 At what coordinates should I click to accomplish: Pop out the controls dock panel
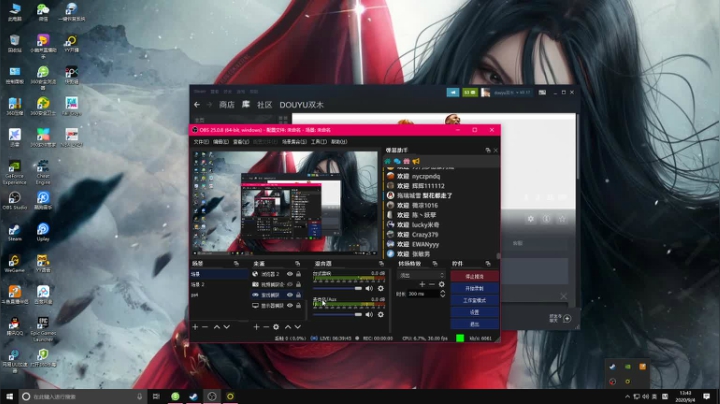488,264
